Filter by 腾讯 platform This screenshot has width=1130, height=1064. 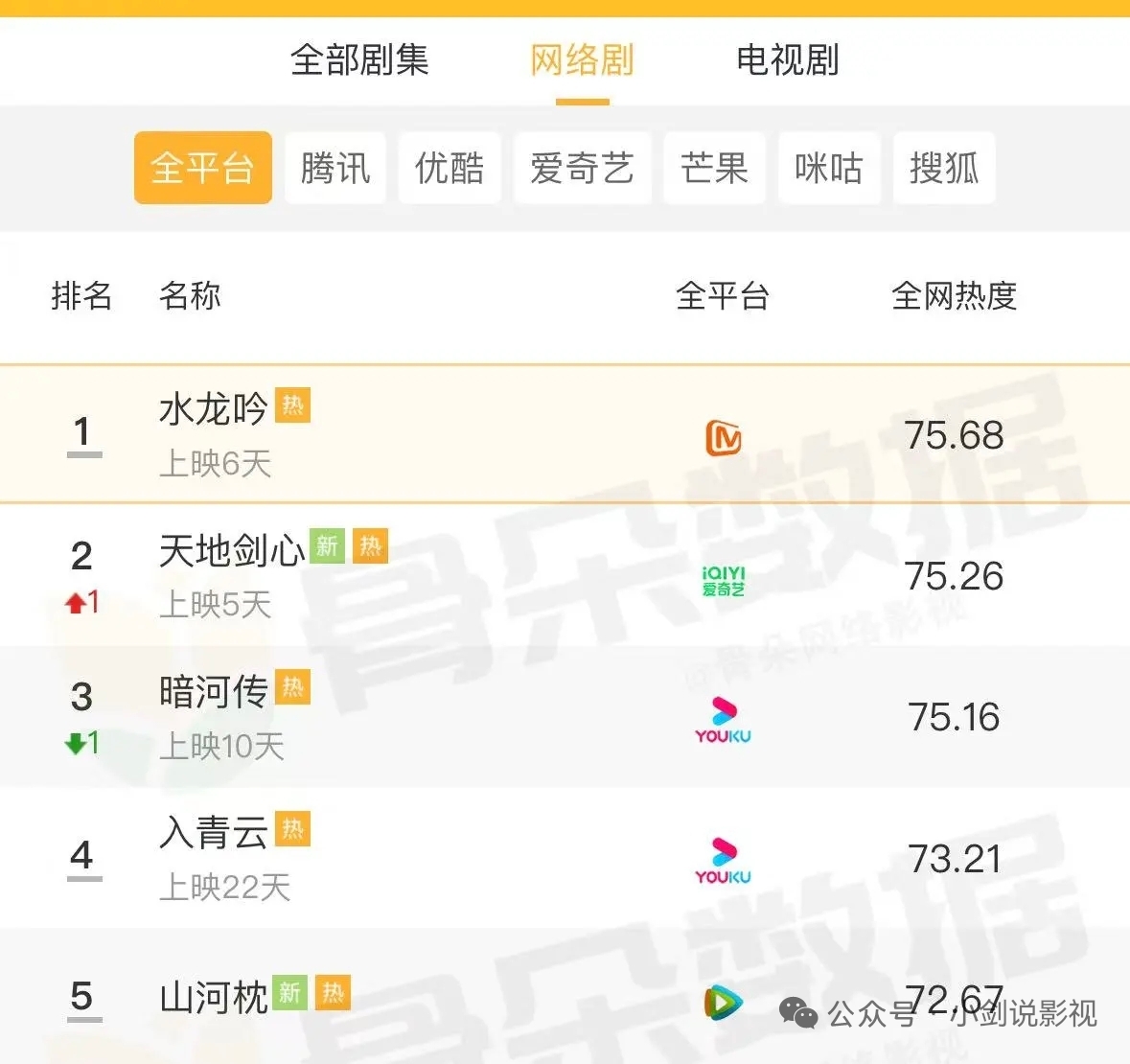[335, 169]
